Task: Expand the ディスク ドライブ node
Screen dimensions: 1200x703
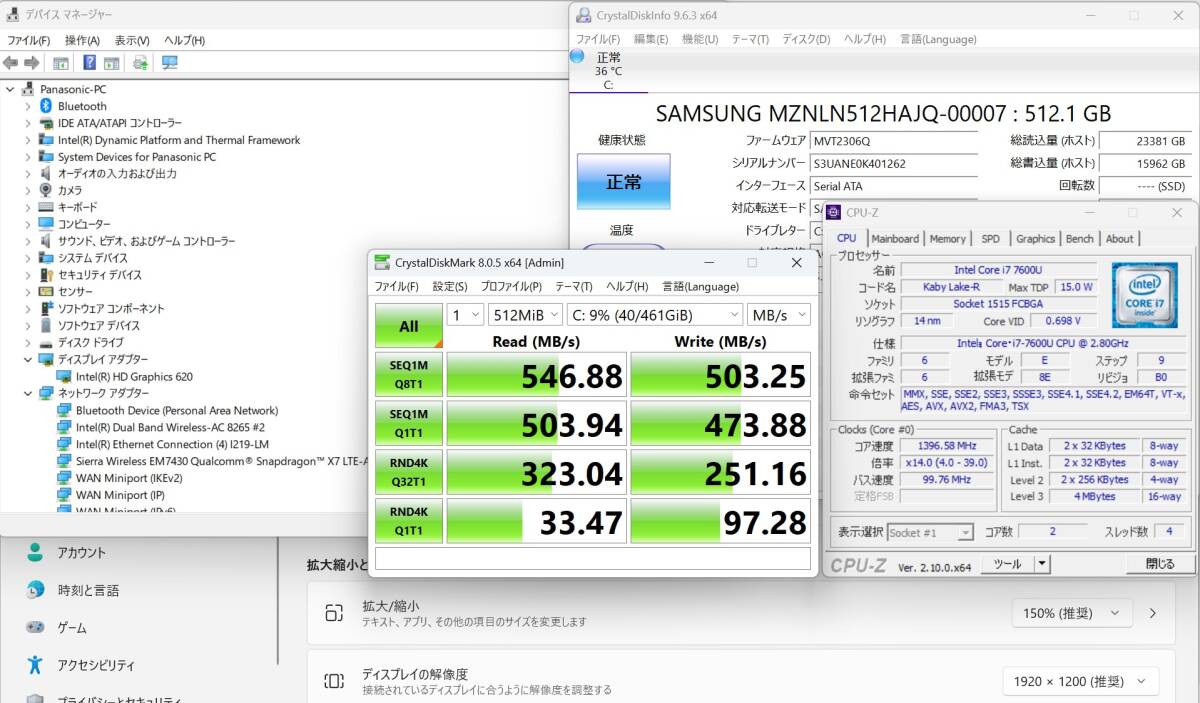Action: click(28, 342)
